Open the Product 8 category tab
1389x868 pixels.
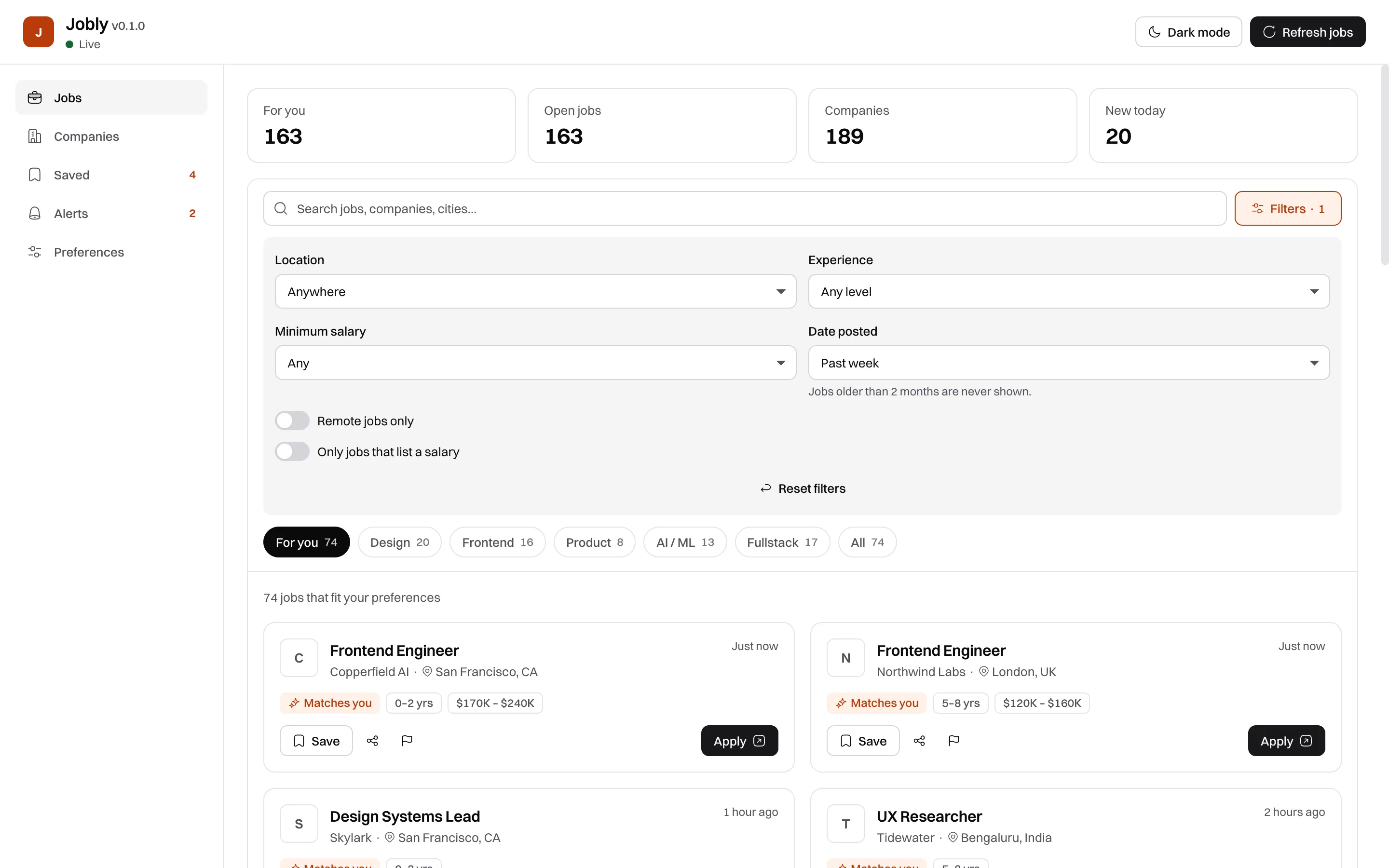(x=595, y=542)
